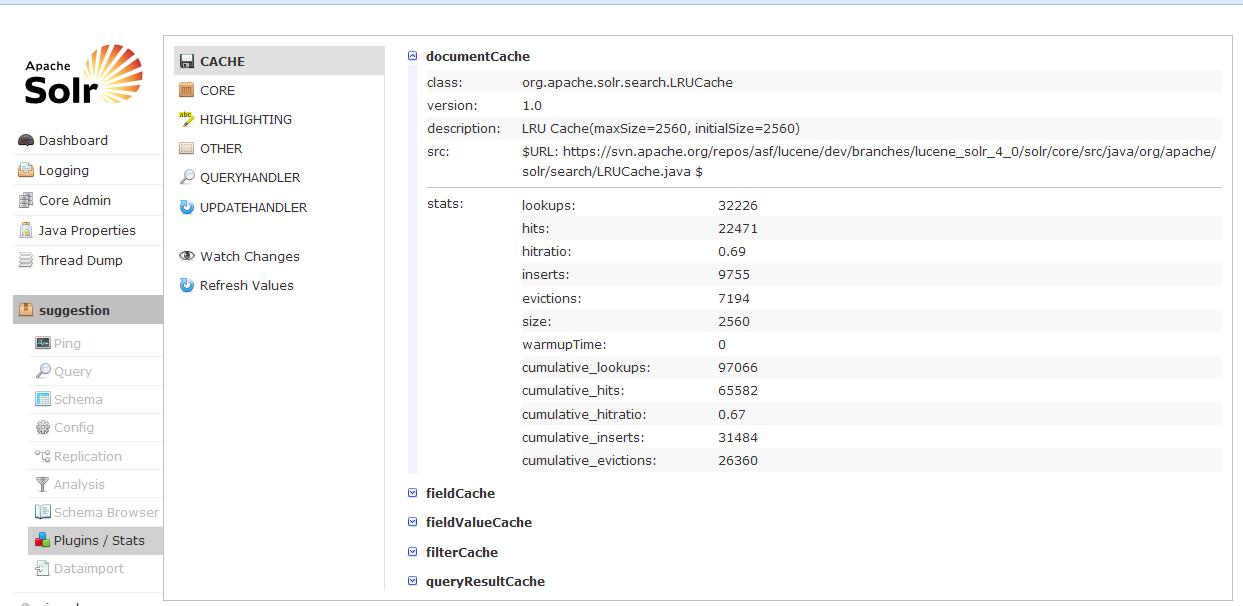Open the CORE stats category
This screenshot has width=1243, height=606.
point(217,90)
